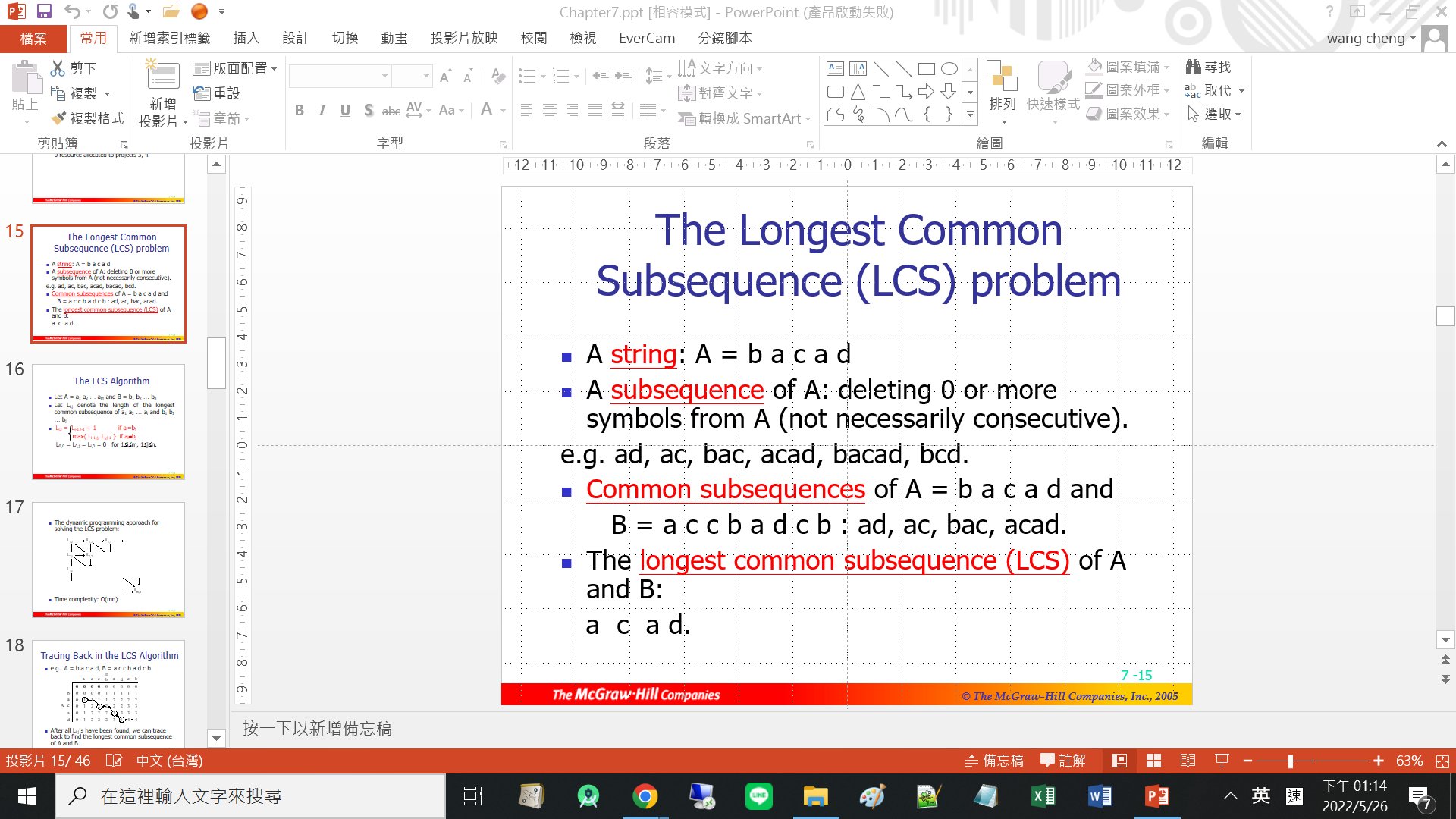Switch to the Transitions (切換) tab
This screenshot has width=1456, height=819.
[345, 38]
